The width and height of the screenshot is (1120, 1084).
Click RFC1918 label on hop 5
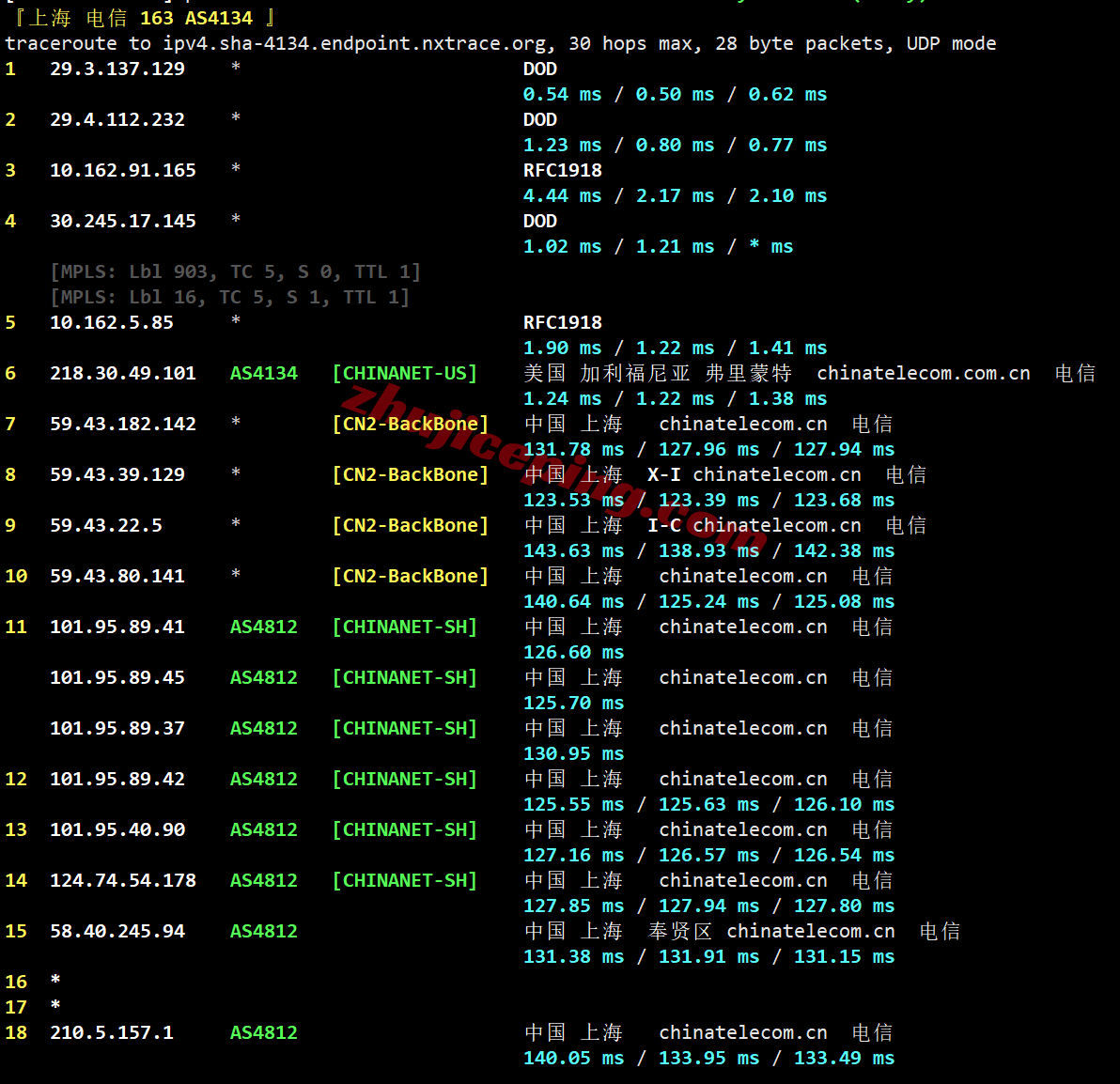point(562,322)
